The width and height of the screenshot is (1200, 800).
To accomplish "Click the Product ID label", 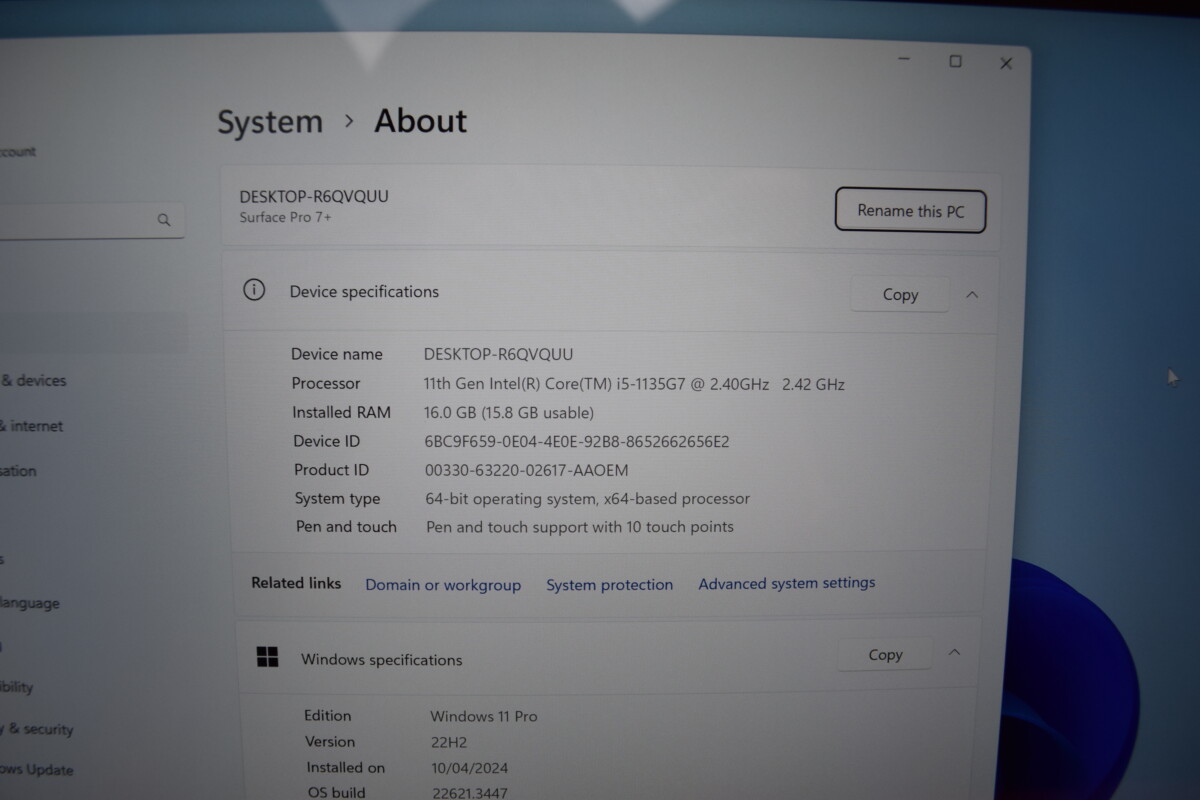I will [331, 470].
